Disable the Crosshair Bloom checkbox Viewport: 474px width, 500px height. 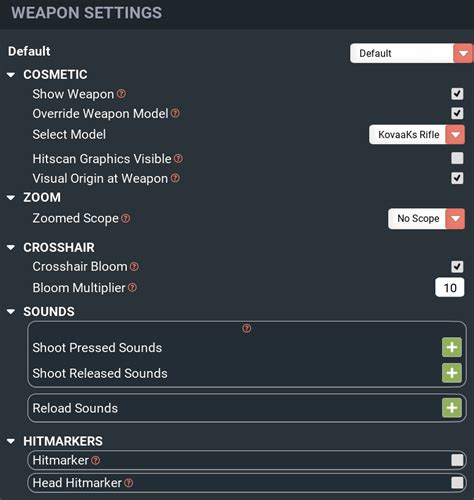pyautogui.click(x=457, y=266)
